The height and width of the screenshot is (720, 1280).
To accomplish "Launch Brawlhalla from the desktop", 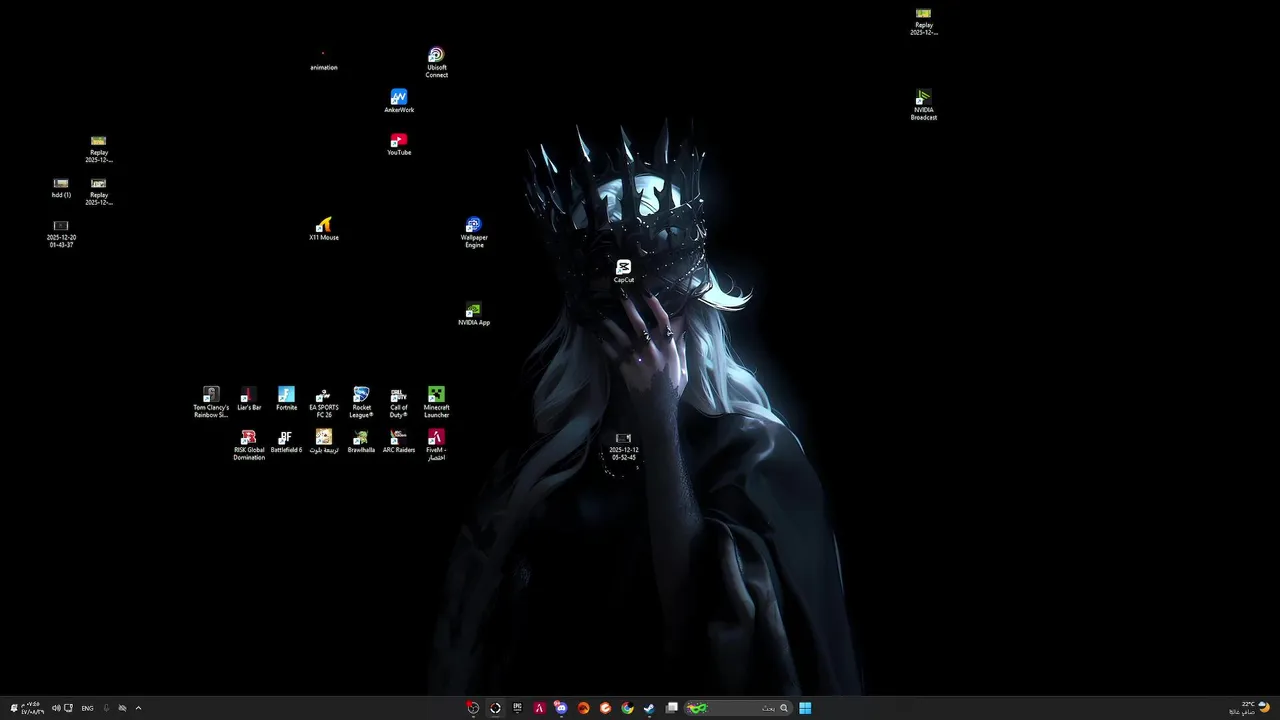I will [x=361, y=442].
